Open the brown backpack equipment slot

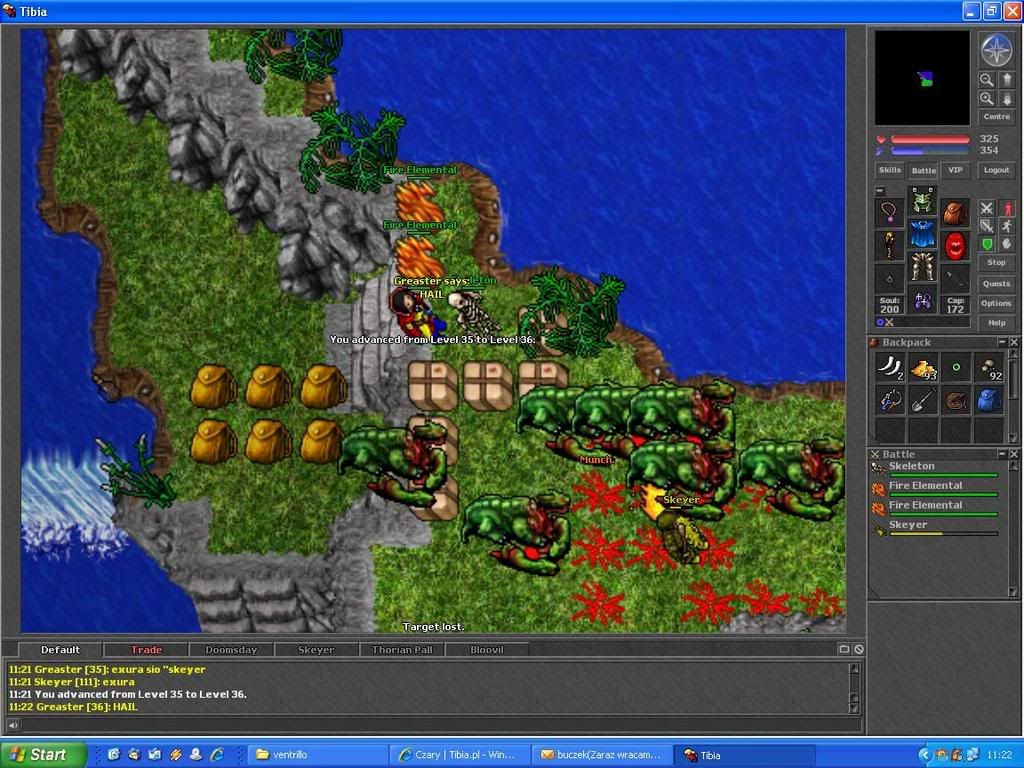coord(955,212)
